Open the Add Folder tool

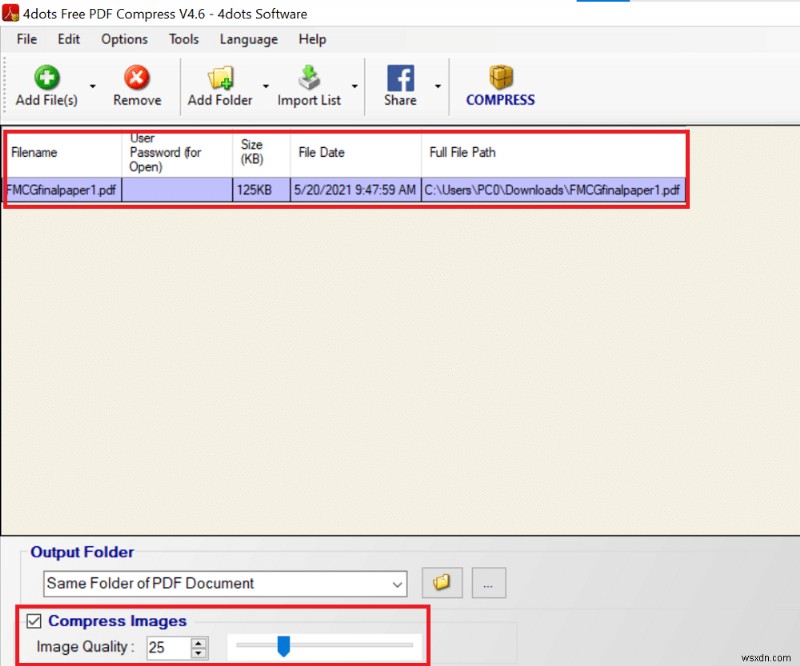(x=219, y=76)
